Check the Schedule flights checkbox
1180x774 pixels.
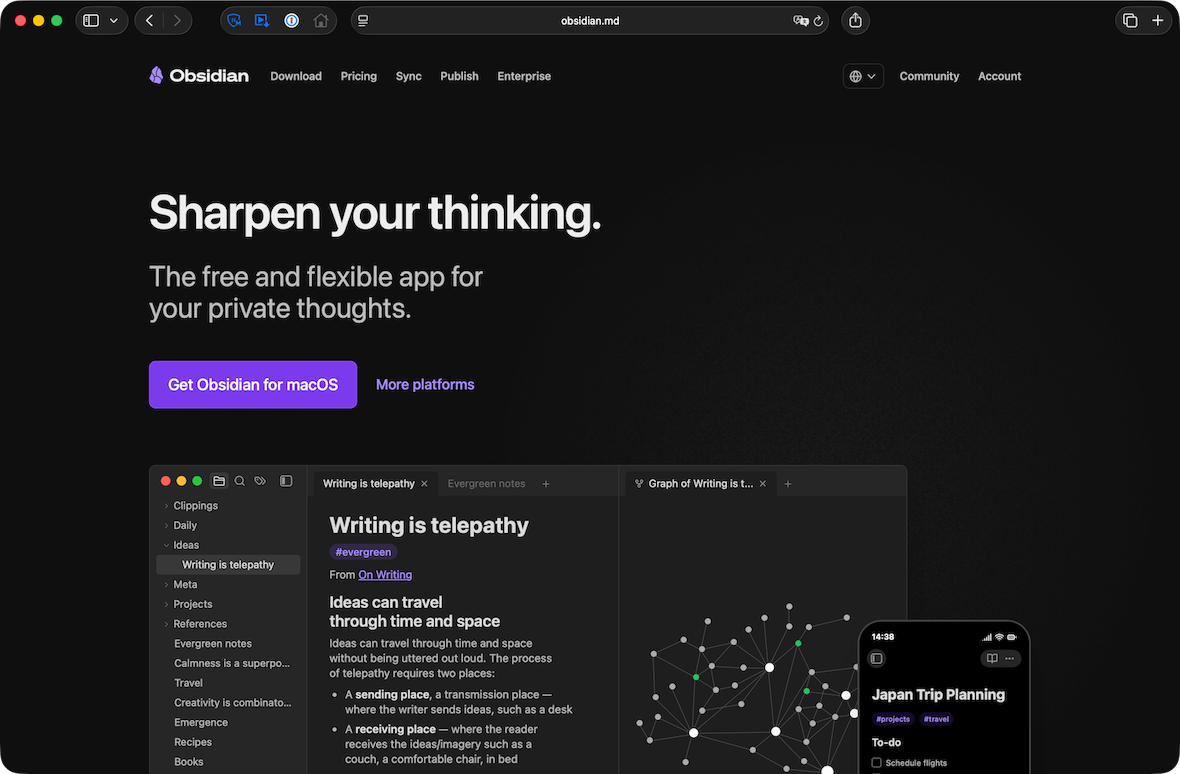pyautogui.click(x=877, y=763)
